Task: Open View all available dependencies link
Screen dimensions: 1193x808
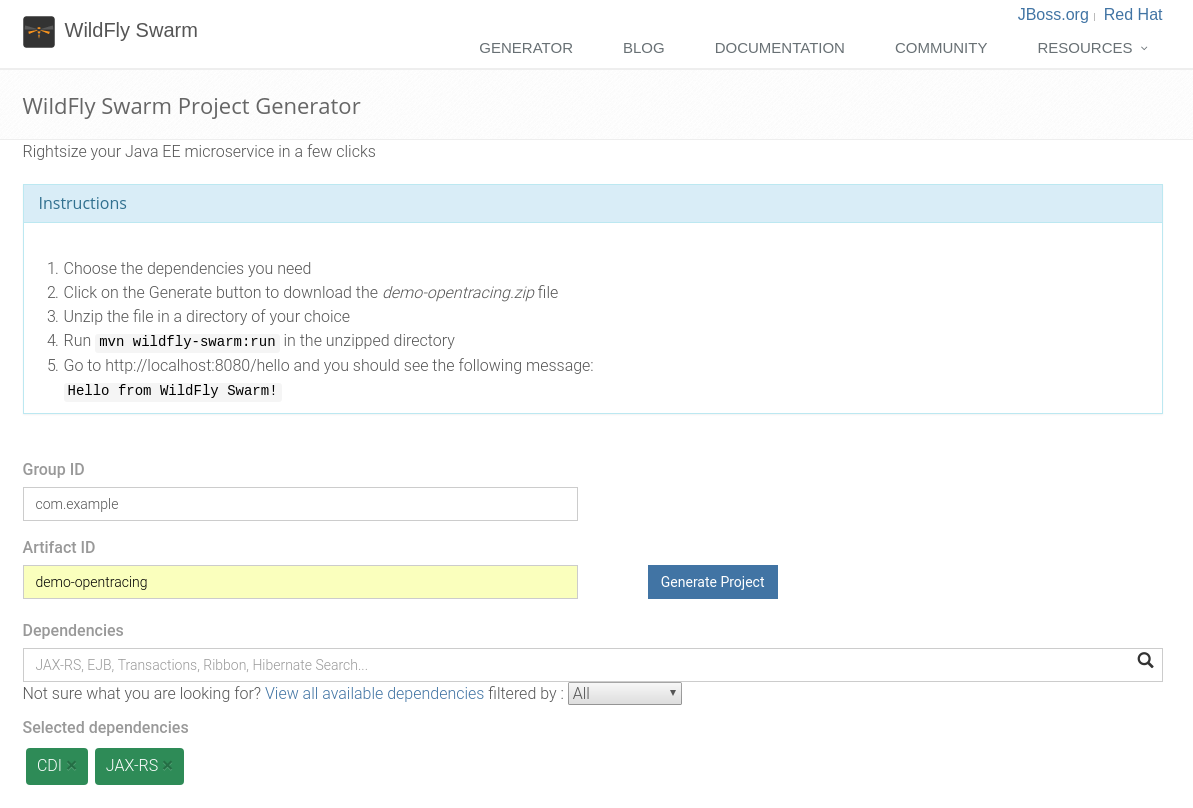Action: point(374,693)
